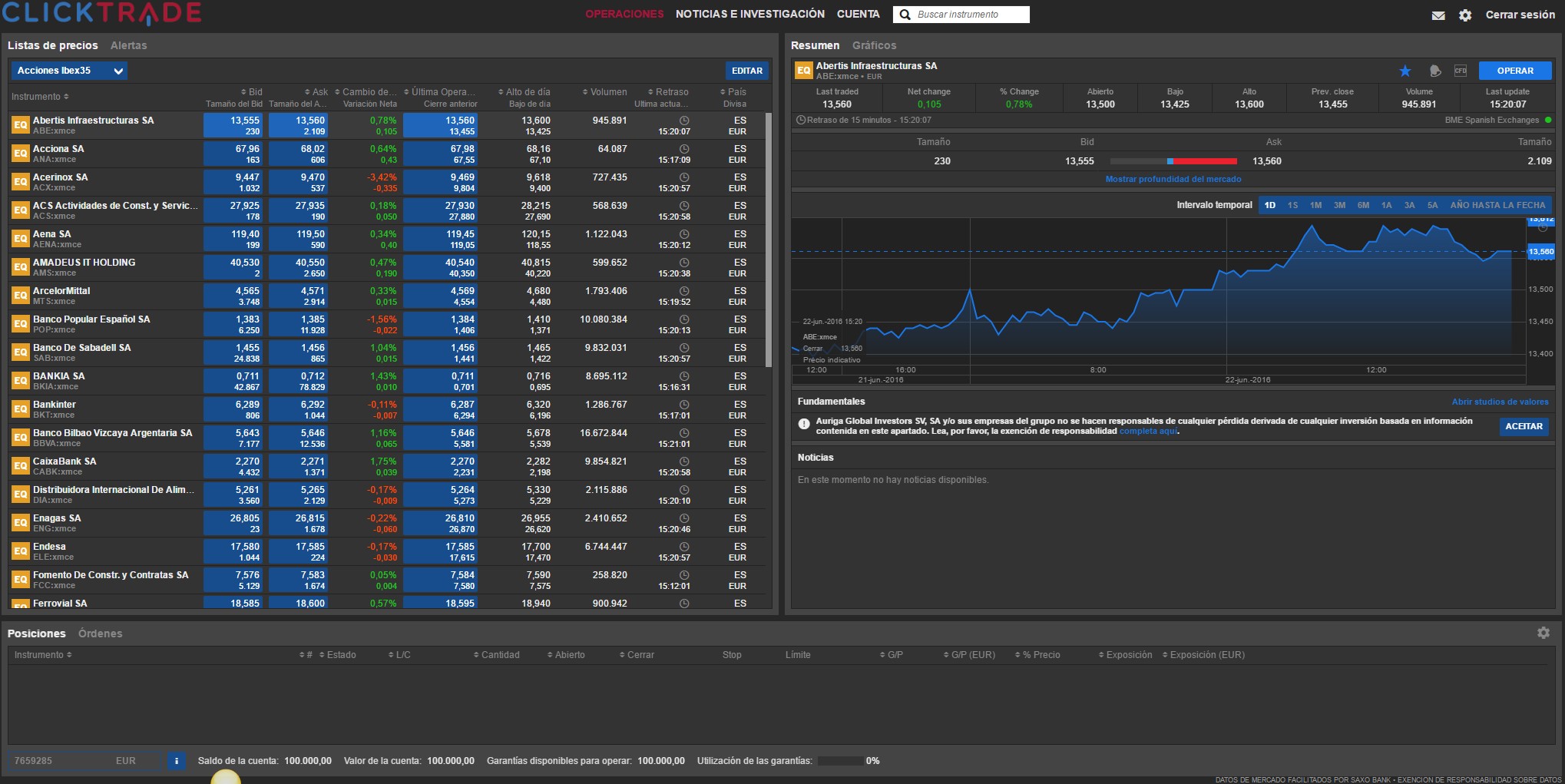1565x784 pixels.
Task: Open the messages envelope icon
Action: pos(1438,15)
